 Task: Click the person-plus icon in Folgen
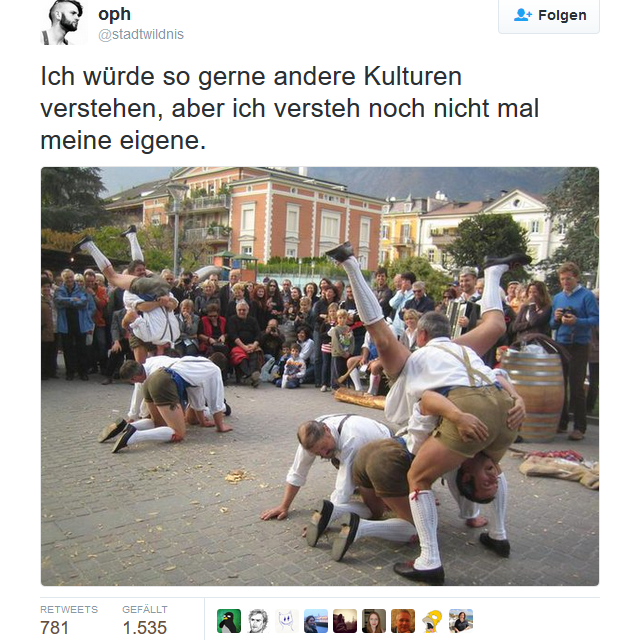pos(523,15)
